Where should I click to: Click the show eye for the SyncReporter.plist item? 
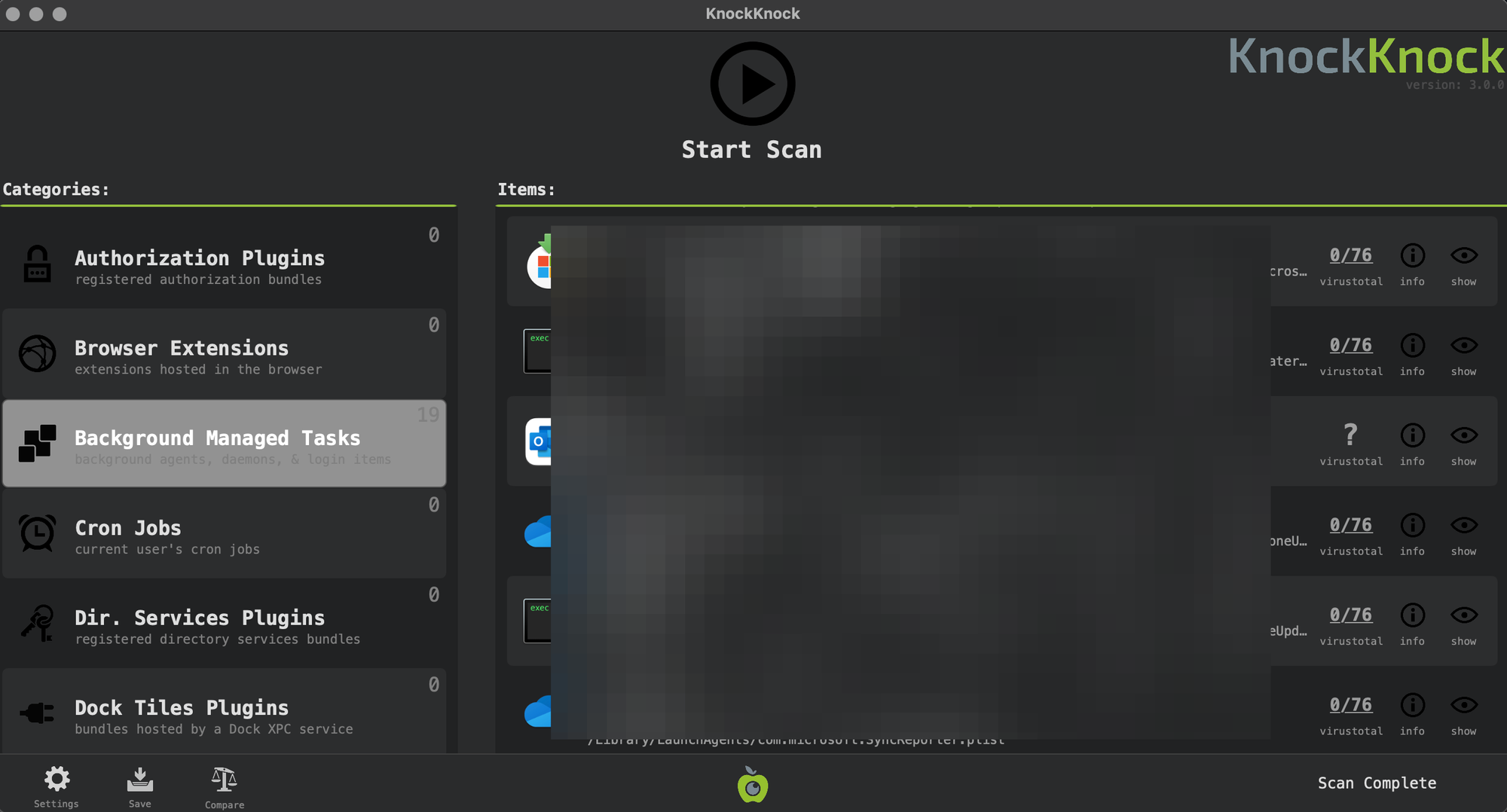tap(1464, 705)
